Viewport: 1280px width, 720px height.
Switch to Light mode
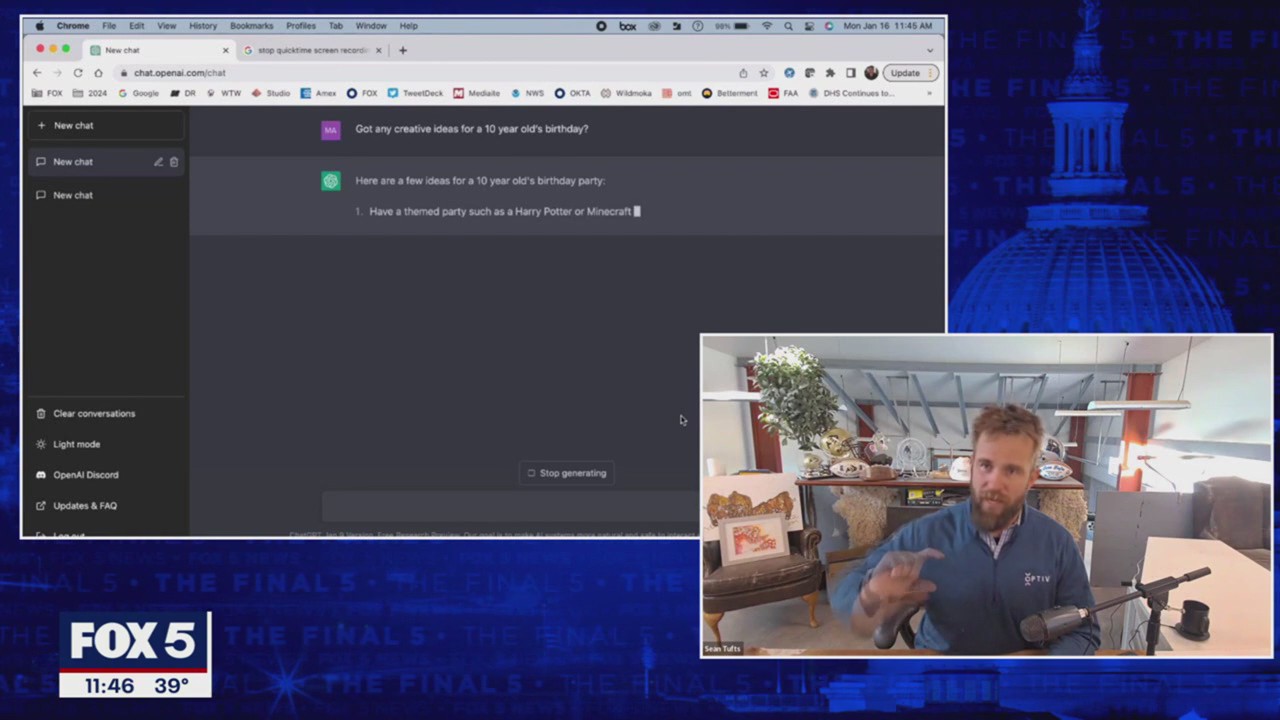coord(76,444)
